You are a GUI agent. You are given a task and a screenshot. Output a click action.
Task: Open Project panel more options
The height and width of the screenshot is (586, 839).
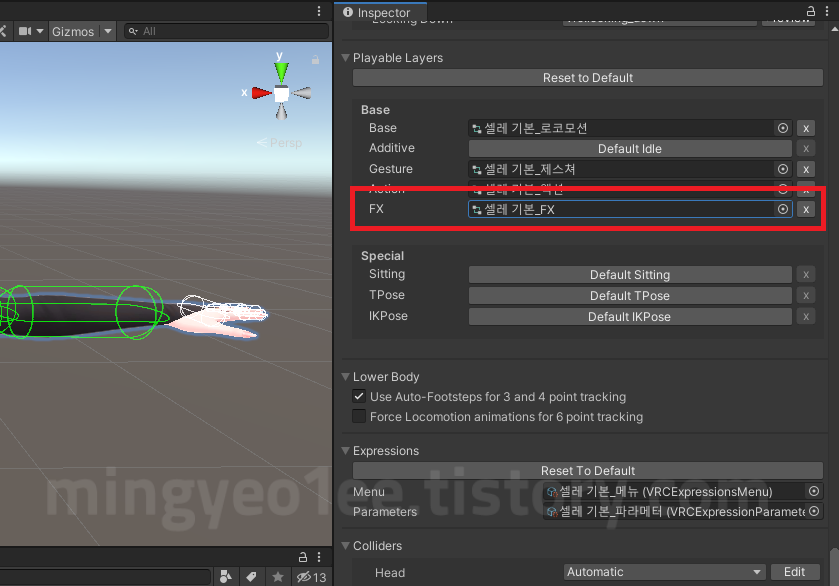(x=319, y=557)
